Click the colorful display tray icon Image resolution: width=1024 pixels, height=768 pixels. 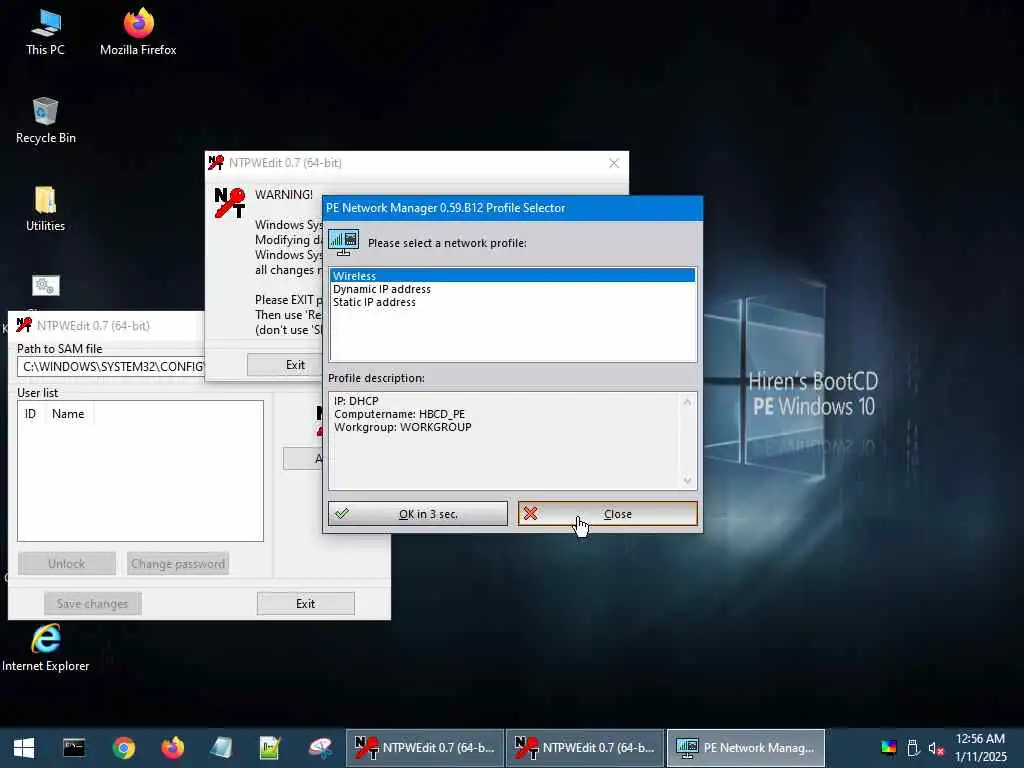point(889,748)
